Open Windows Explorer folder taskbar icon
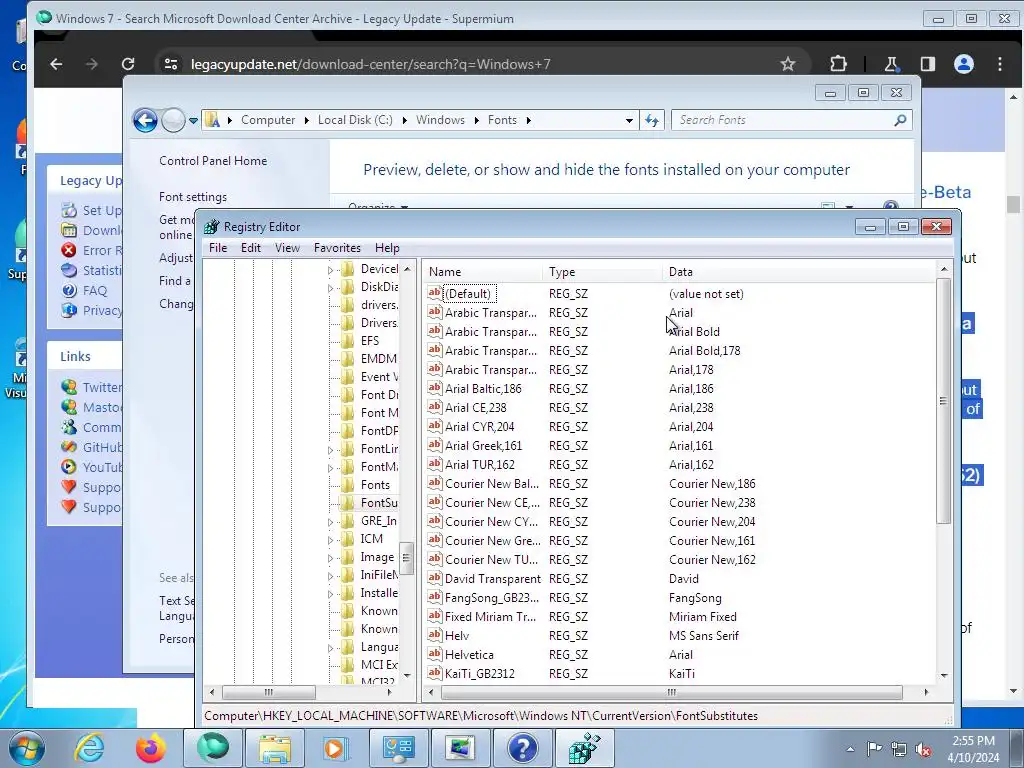 [275, 748]
